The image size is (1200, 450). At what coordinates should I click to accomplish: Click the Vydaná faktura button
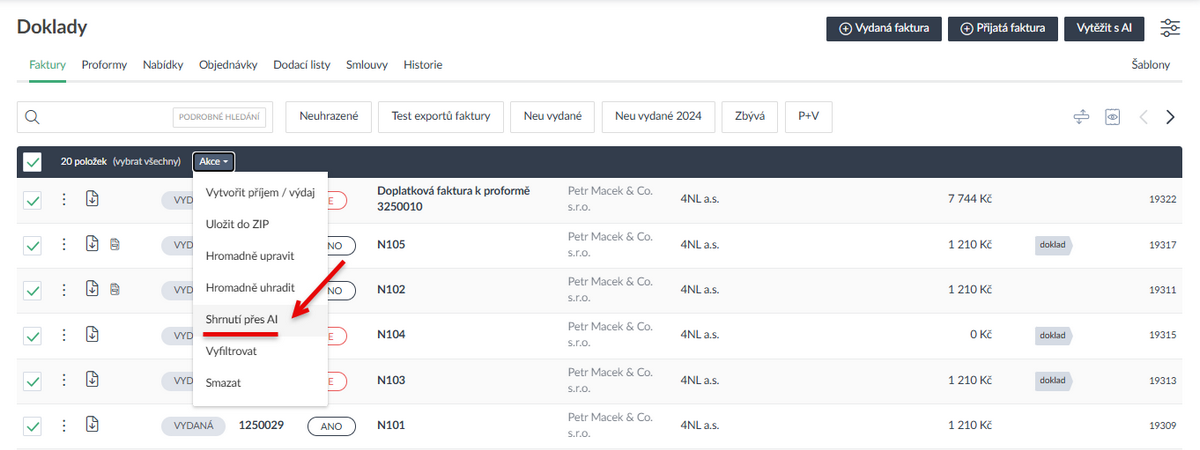coord(884,29)
